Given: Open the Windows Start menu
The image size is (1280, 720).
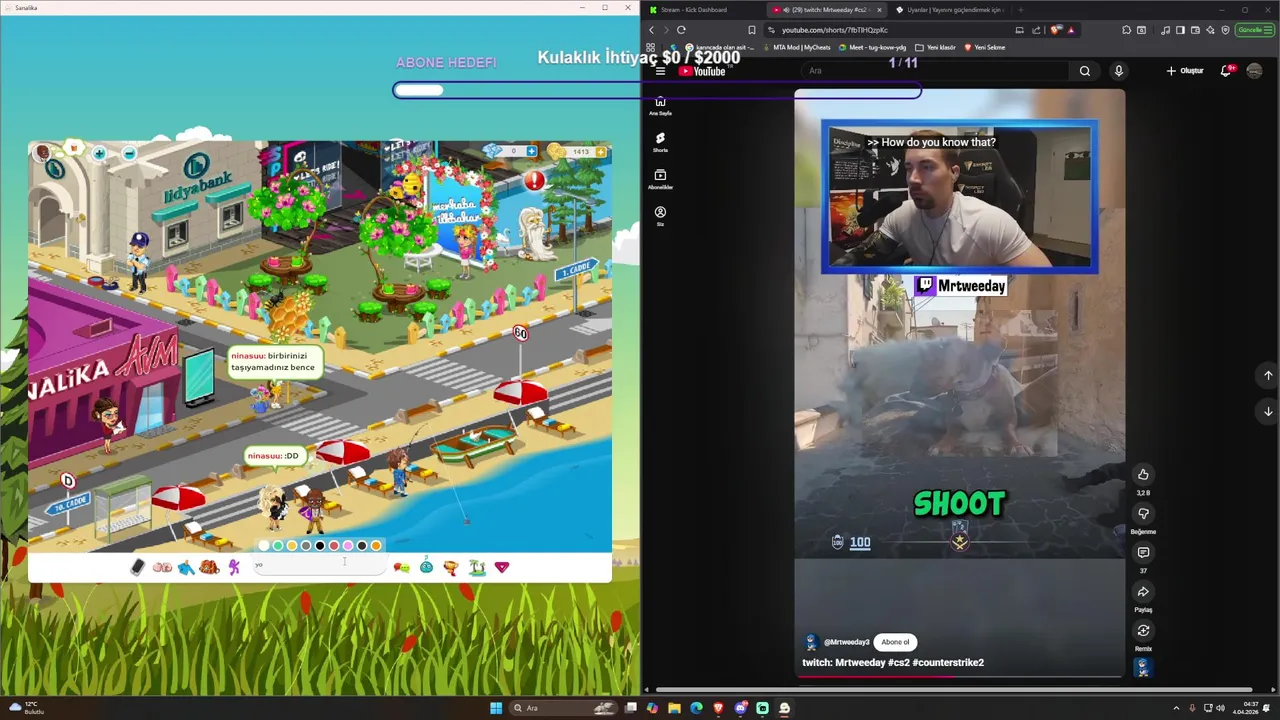Looking at the screenshot, I should pyautogui.click(x=495, y=708).
